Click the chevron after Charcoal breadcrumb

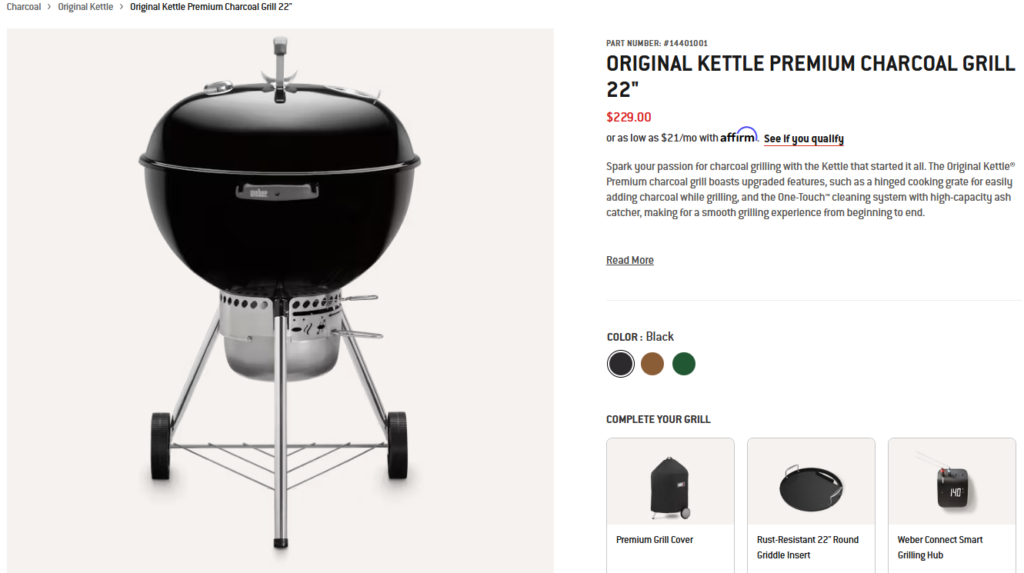pyautogui.click(x=49, y=7)
